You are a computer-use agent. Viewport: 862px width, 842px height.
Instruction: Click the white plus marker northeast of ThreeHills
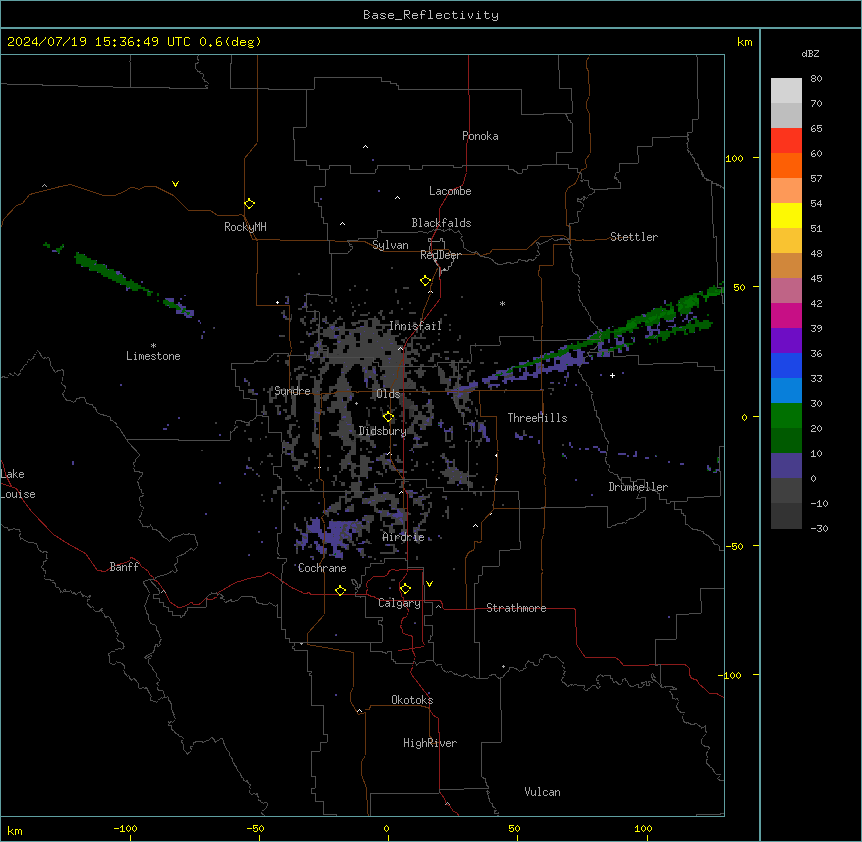point(612,375)
